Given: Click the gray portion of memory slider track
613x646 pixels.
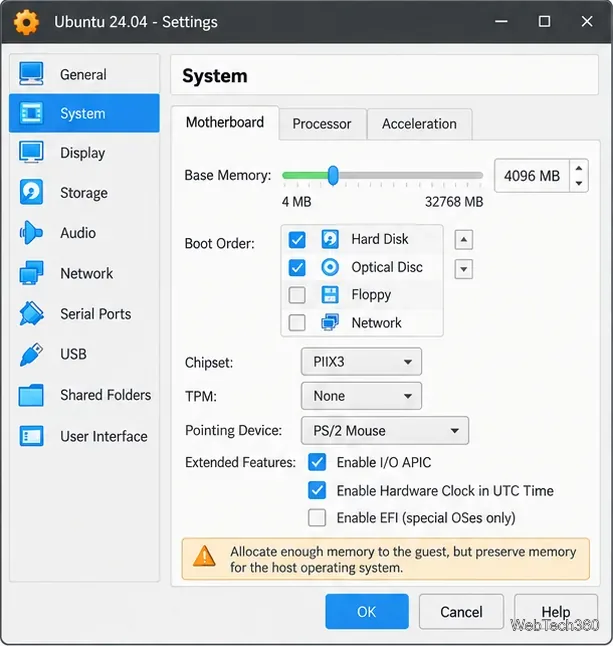Looking at the screenshot, I should (410, 176).
